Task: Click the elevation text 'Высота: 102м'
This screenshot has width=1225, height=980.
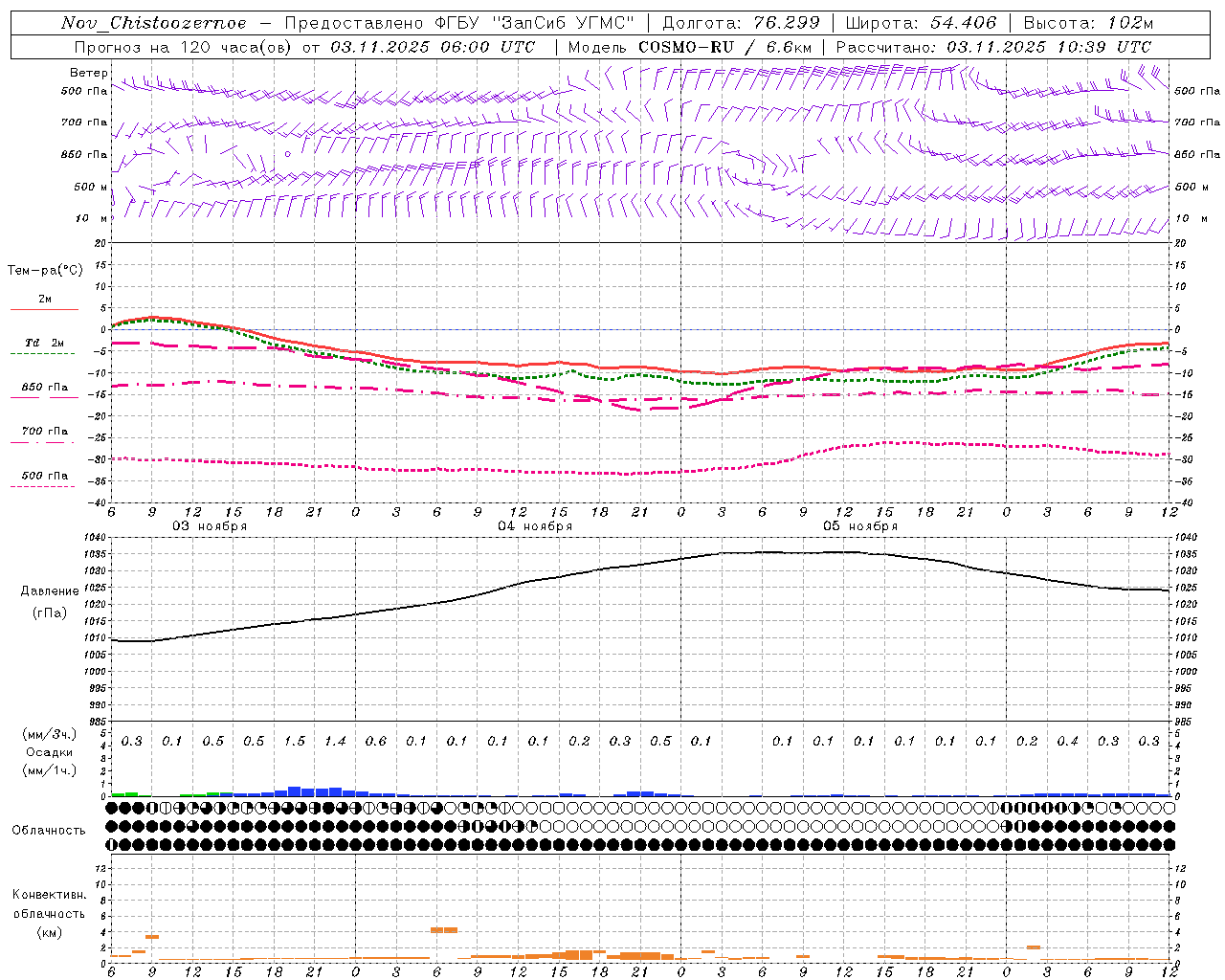Action: coord(1089,23)
